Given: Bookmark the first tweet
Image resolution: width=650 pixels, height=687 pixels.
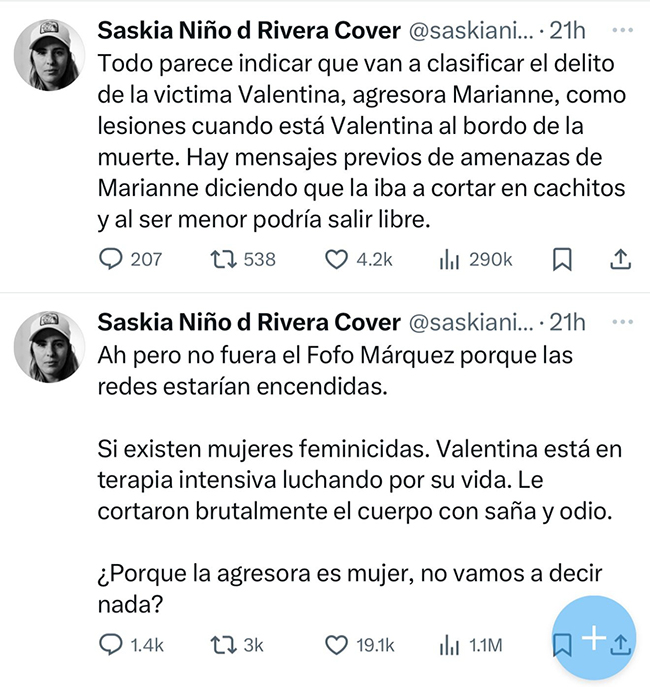Looking at the screenshot, I should (562, 260).
